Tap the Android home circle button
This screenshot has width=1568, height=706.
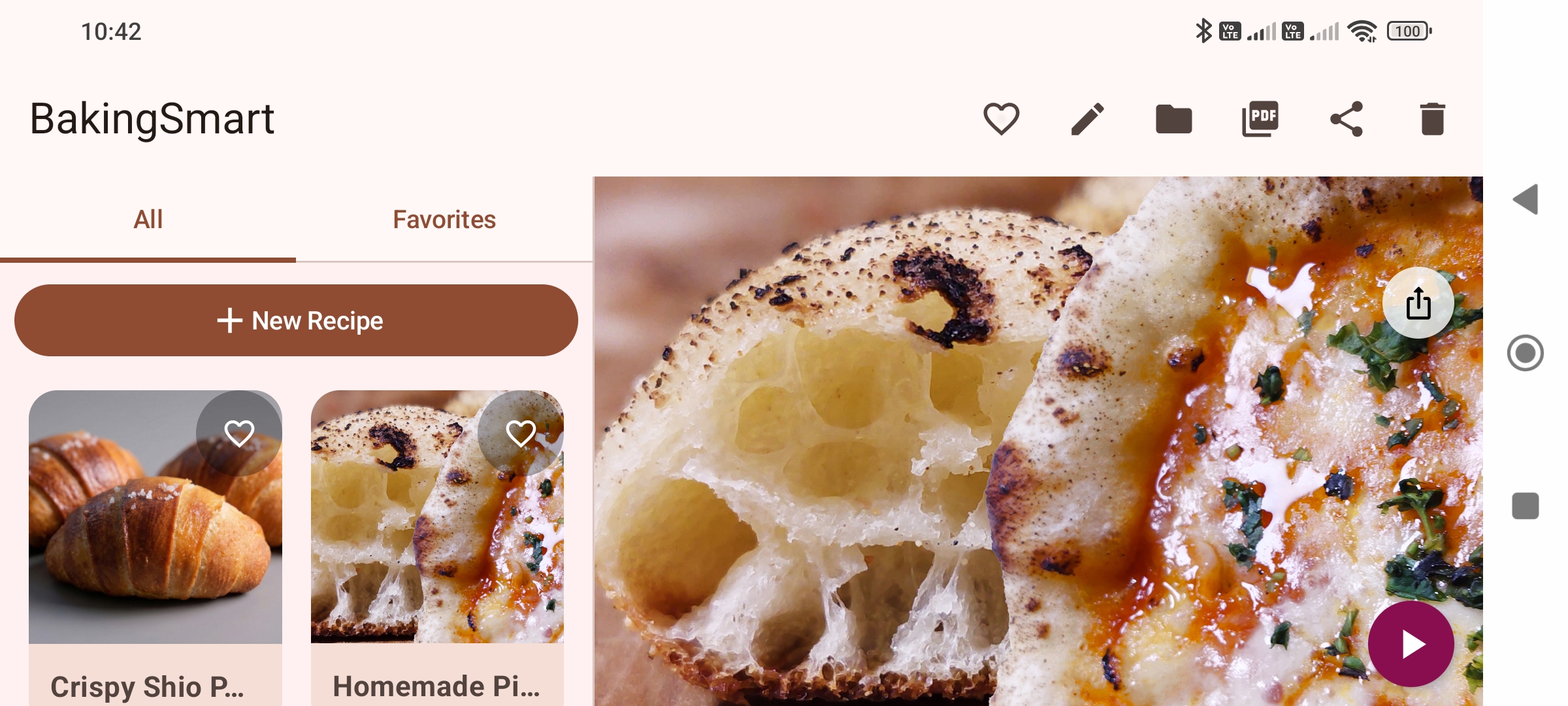point(1526,353)
